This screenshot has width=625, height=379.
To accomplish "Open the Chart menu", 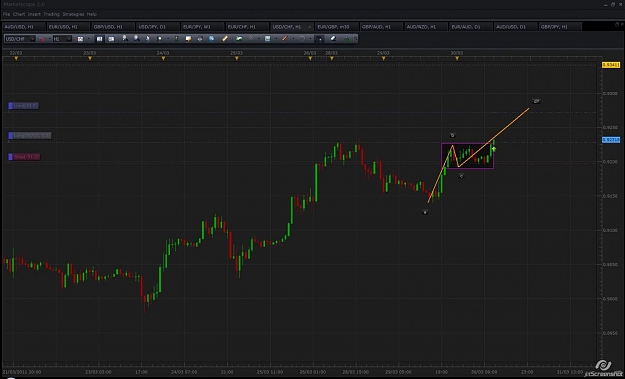I will click(19, 14).
